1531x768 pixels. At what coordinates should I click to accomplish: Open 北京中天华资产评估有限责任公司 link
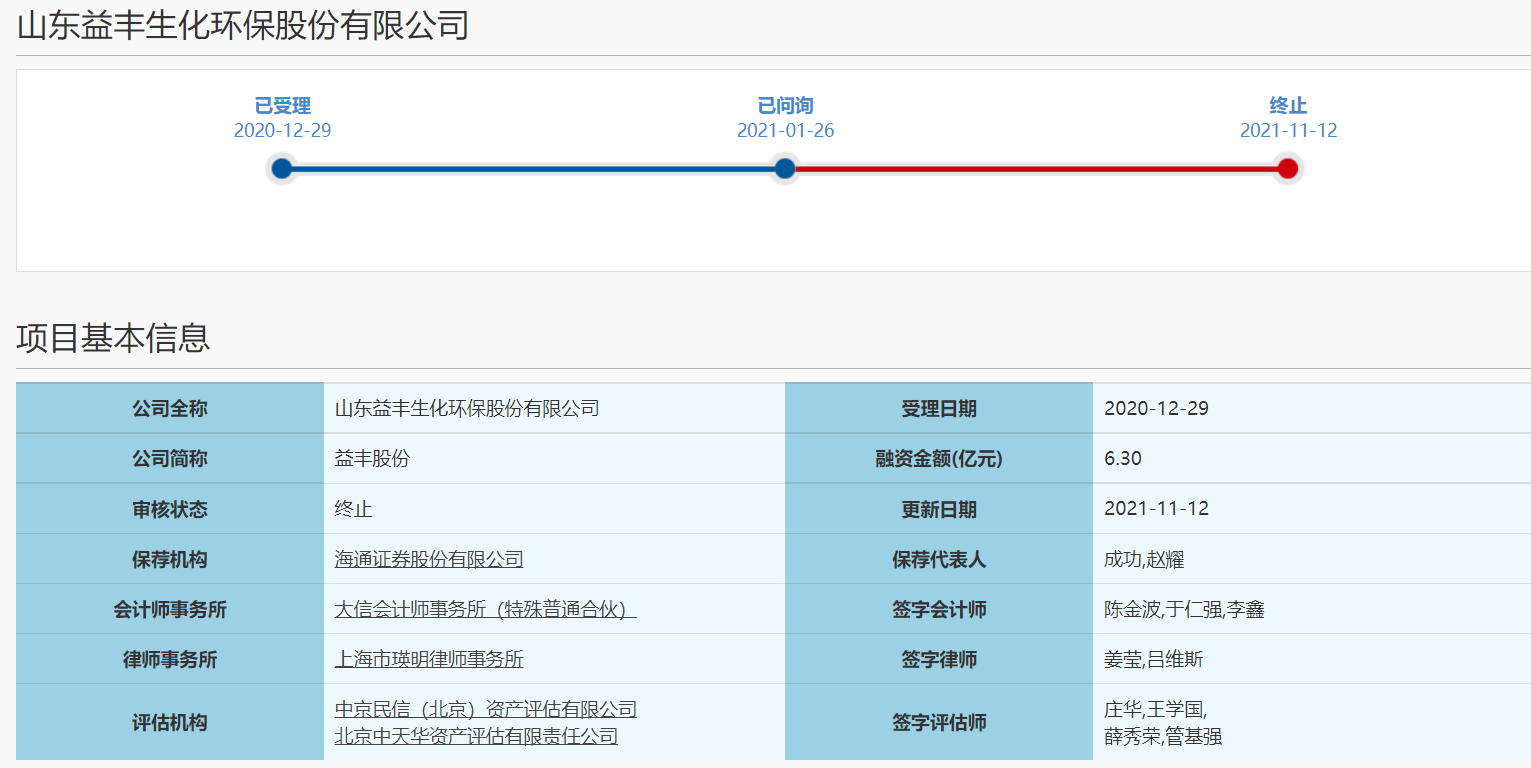476,736
